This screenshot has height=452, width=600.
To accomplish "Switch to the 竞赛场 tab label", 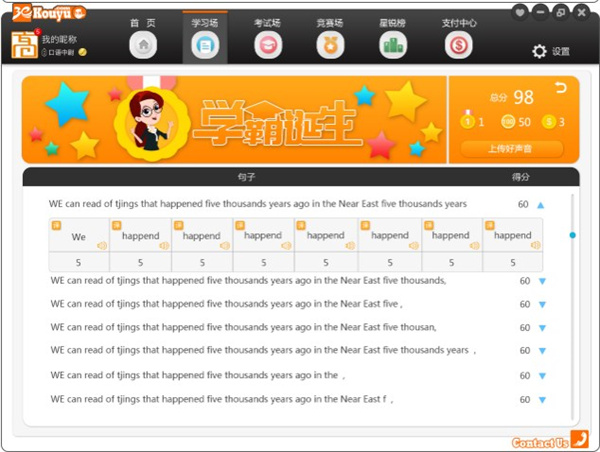I will click(x=330, y=23).
